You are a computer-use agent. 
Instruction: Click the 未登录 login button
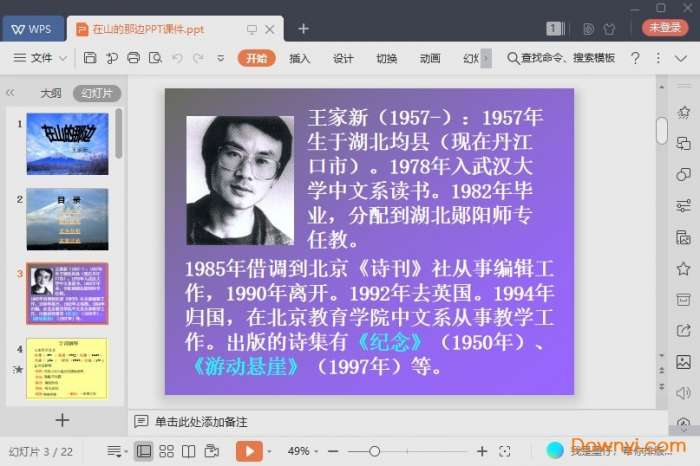[x=665, y=27]
